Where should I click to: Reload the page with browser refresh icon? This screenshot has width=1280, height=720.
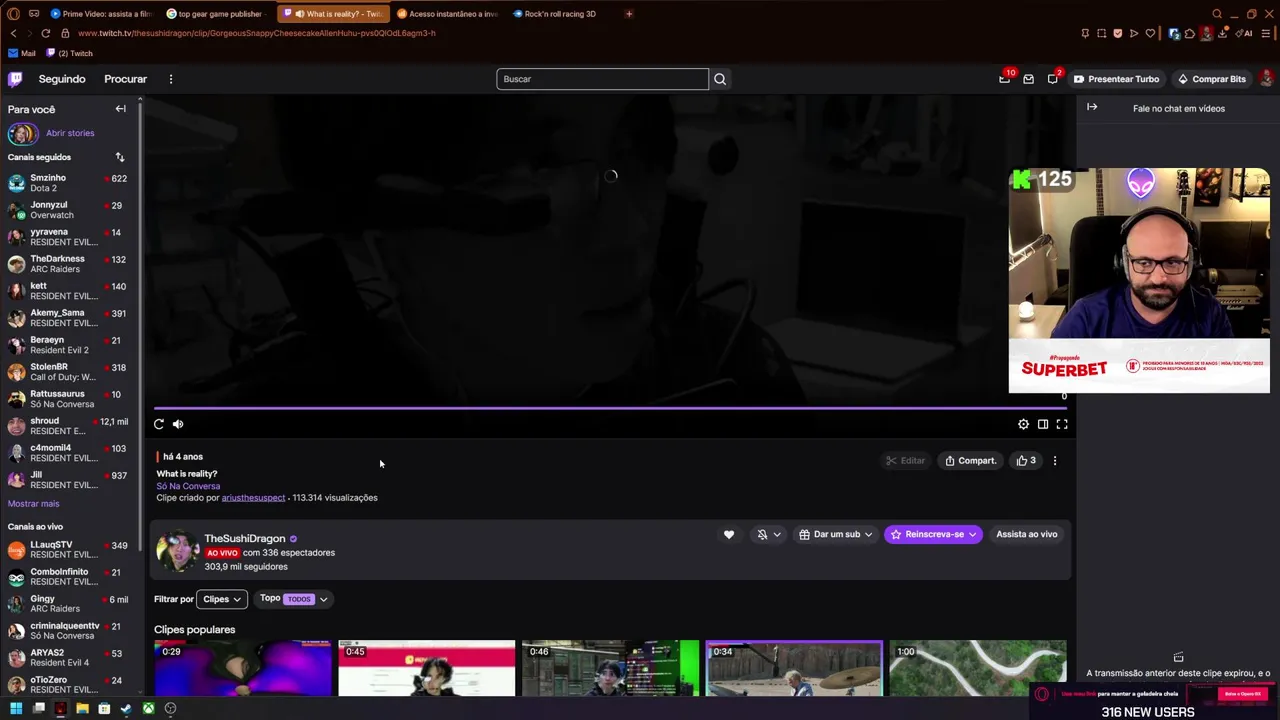45,33
